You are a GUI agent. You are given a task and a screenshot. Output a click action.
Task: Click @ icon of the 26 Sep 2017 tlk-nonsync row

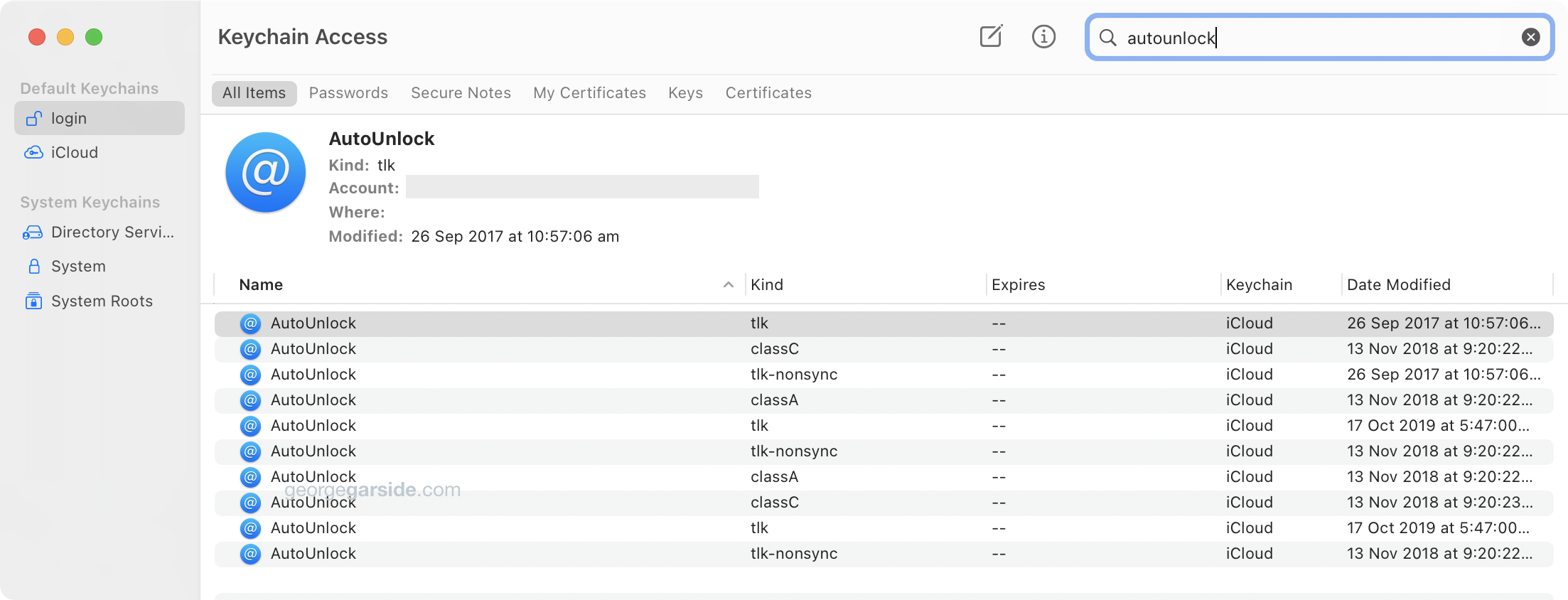(x=250, y=375)
